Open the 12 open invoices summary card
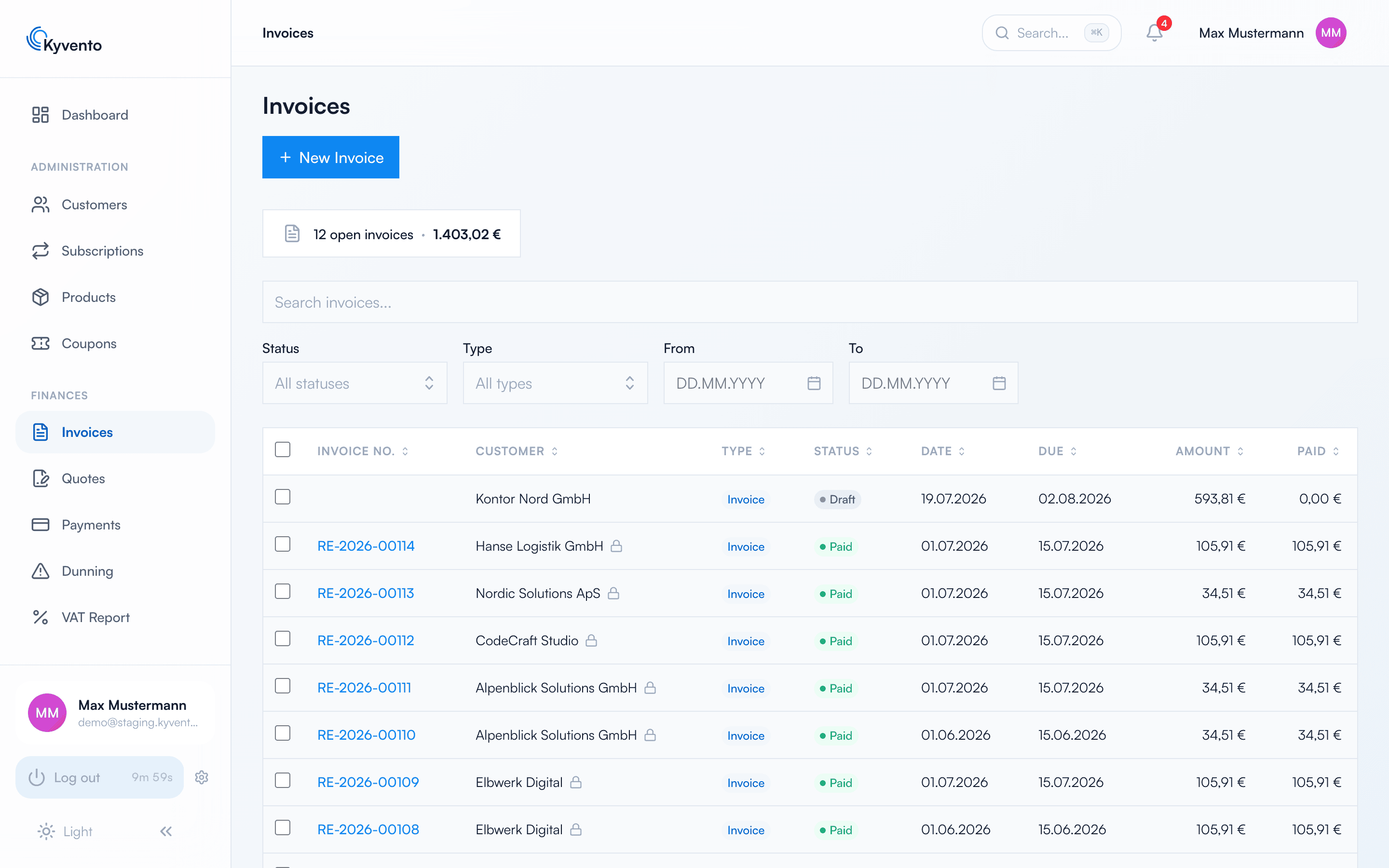 point(392,234)
